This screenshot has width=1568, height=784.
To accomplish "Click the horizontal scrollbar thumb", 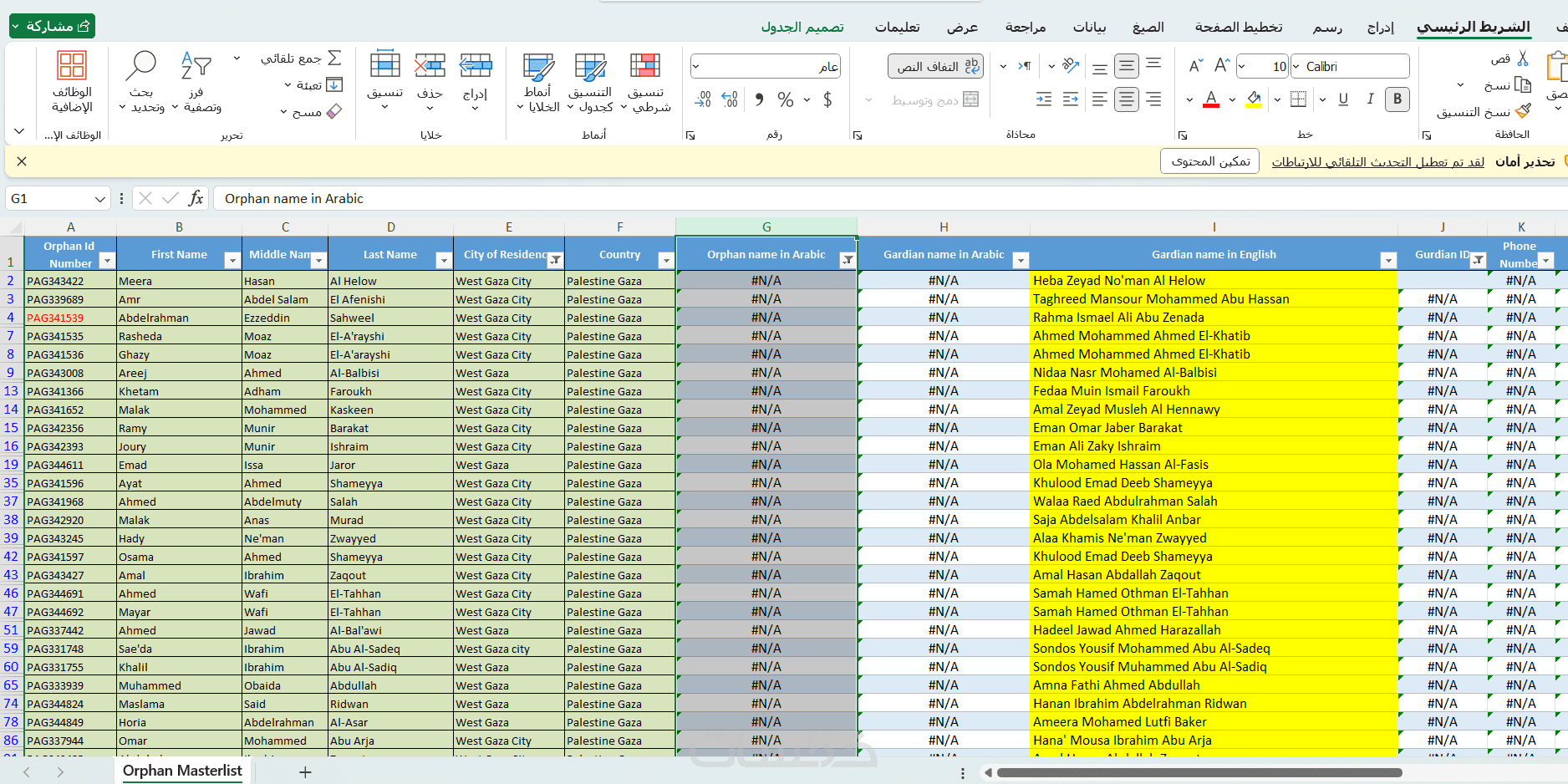I will point(1199,772).
